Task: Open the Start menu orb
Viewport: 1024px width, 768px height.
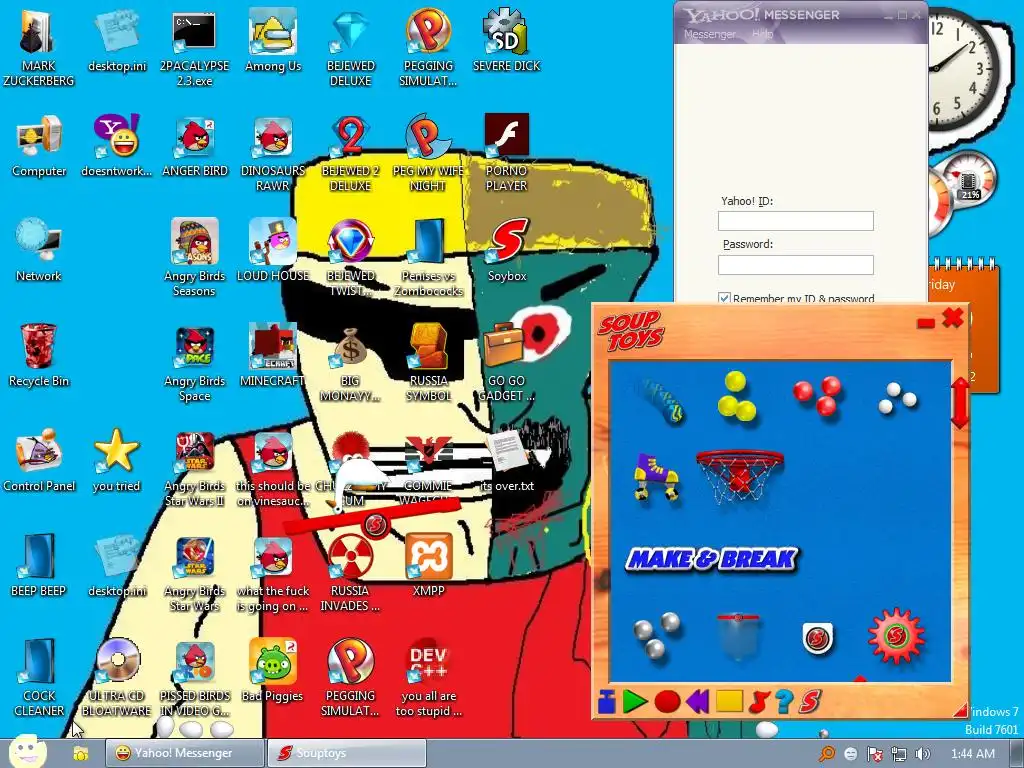Action: click(26, 750)
